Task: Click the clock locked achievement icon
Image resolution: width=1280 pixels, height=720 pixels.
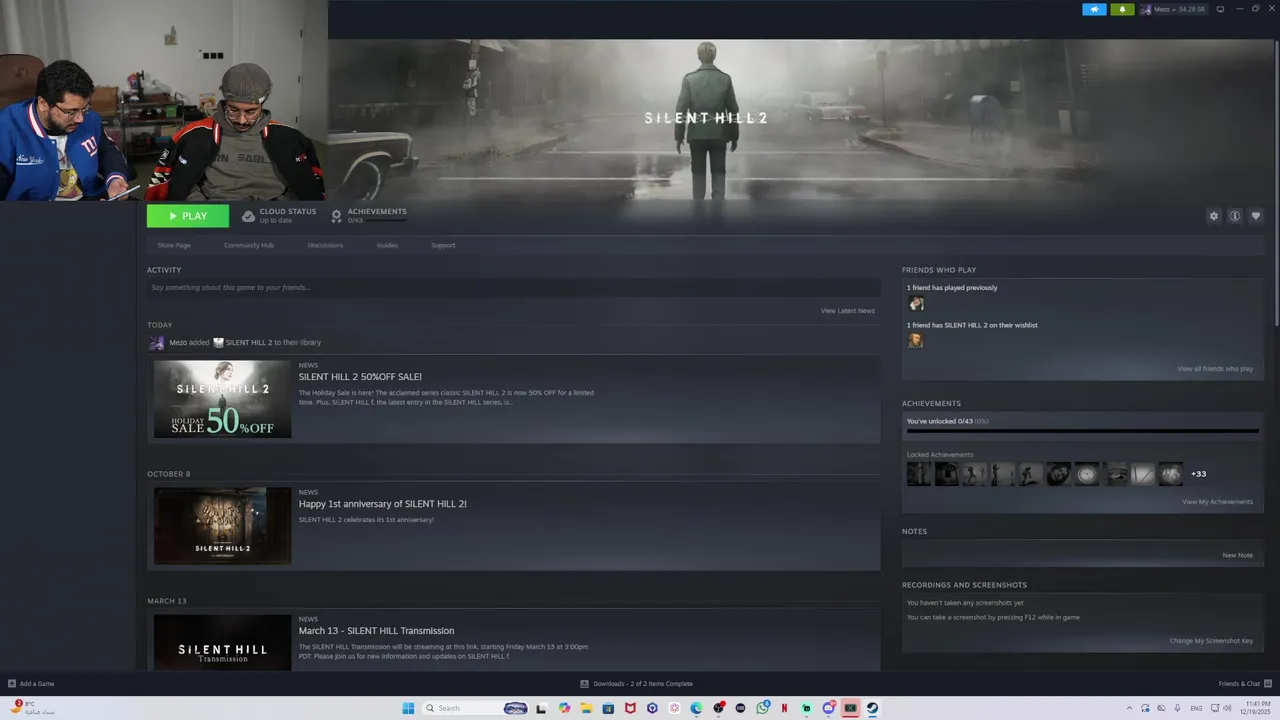Action: point(1086,474)
